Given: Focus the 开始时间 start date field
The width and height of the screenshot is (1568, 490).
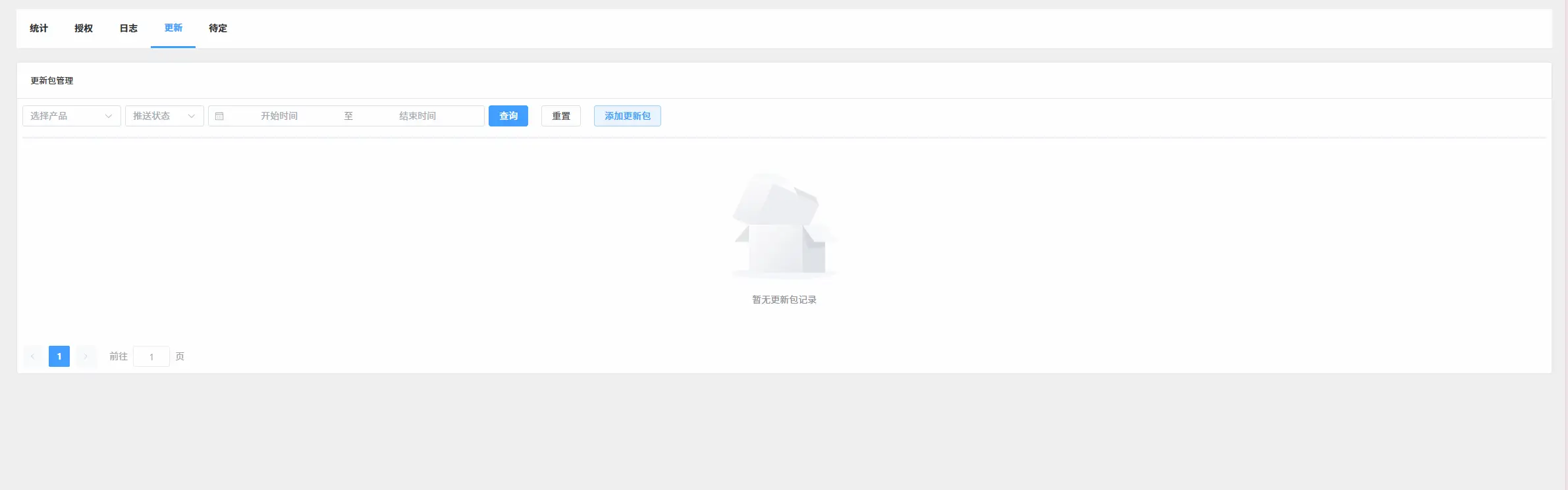Looking at the screenshot, I should point(279,116).
